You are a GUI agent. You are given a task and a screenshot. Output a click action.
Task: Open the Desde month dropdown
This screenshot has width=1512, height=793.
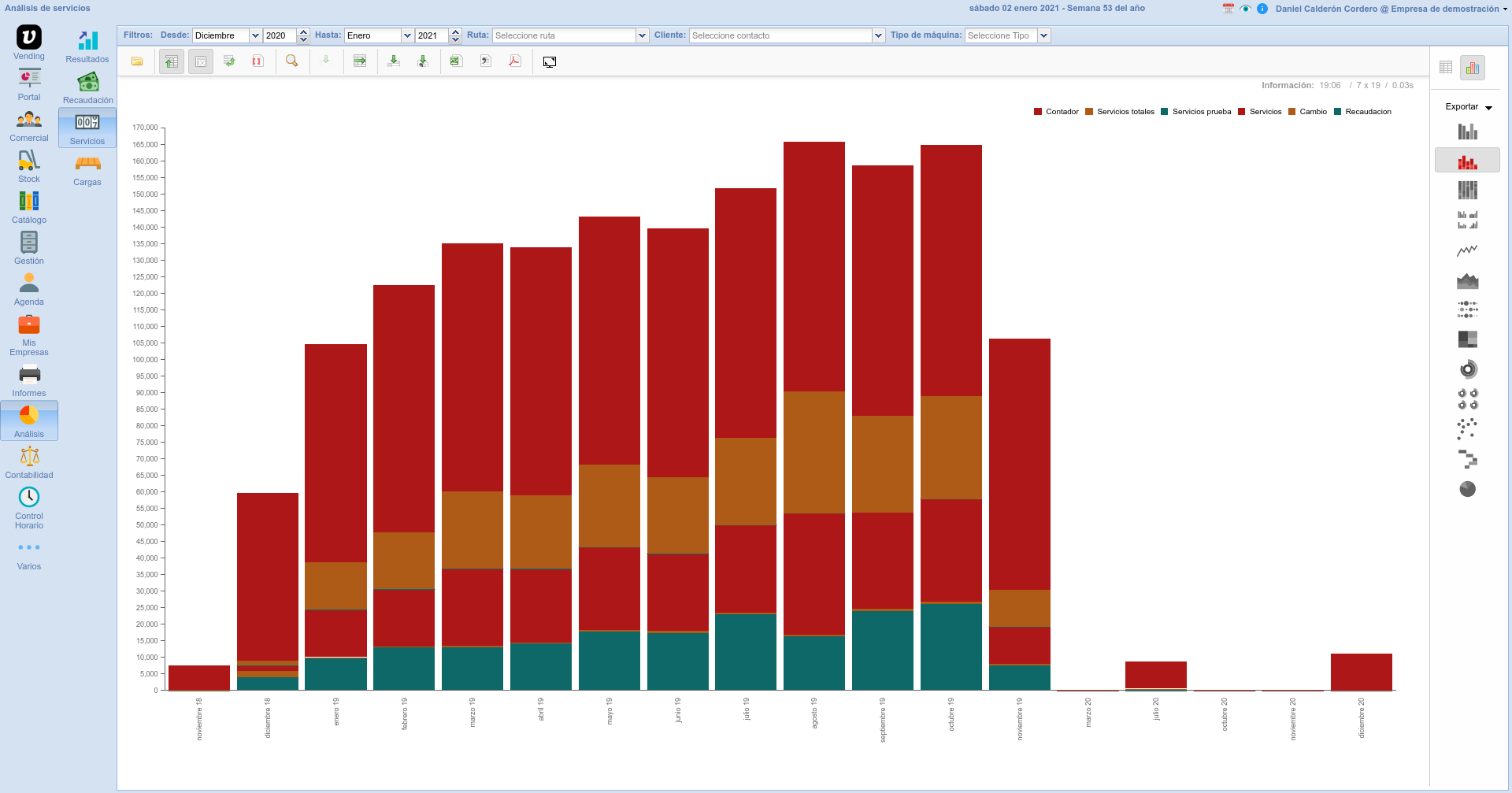point(255,35)
